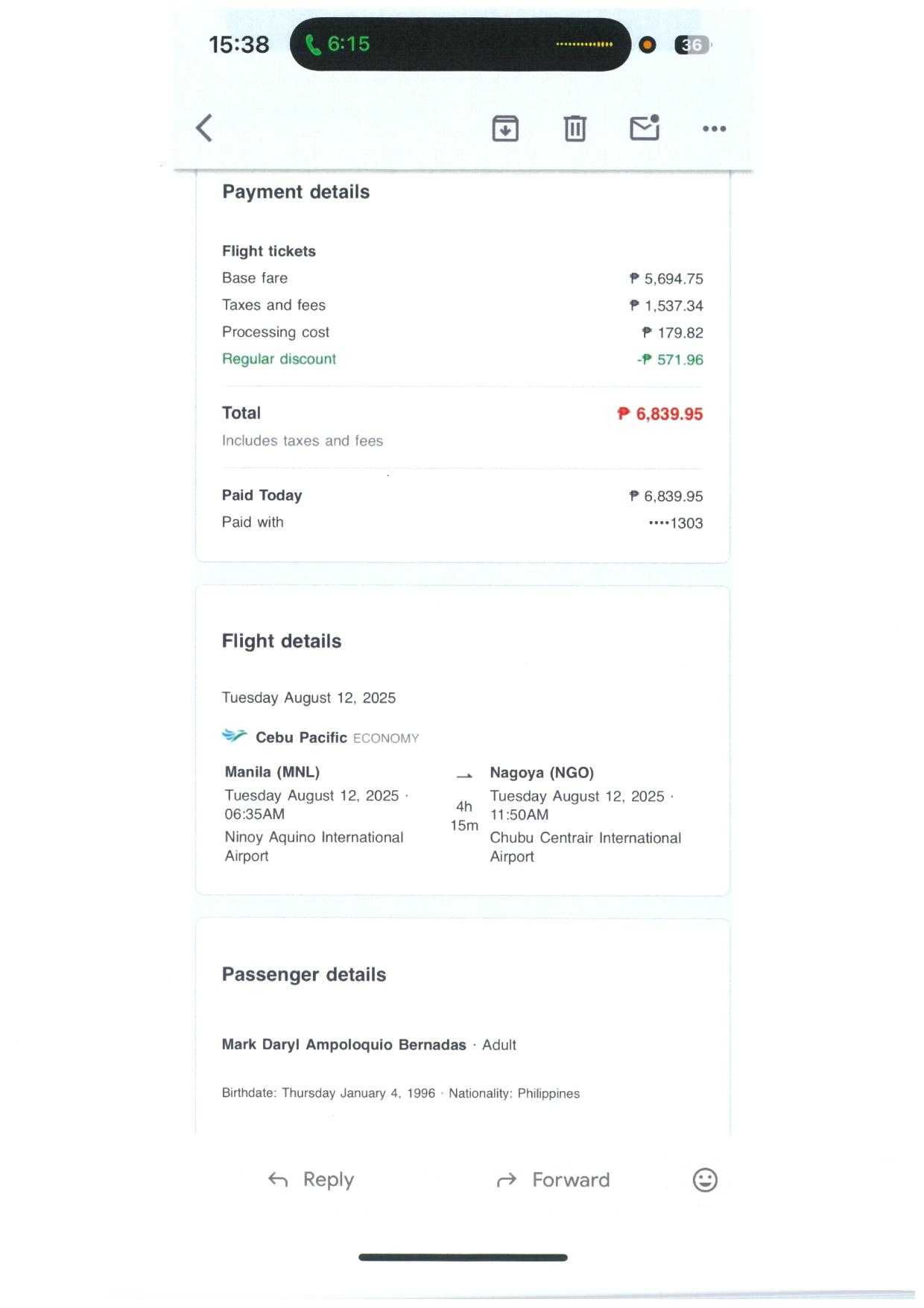
Task: Tap the card ending in 1303
Action: [675, 523]
